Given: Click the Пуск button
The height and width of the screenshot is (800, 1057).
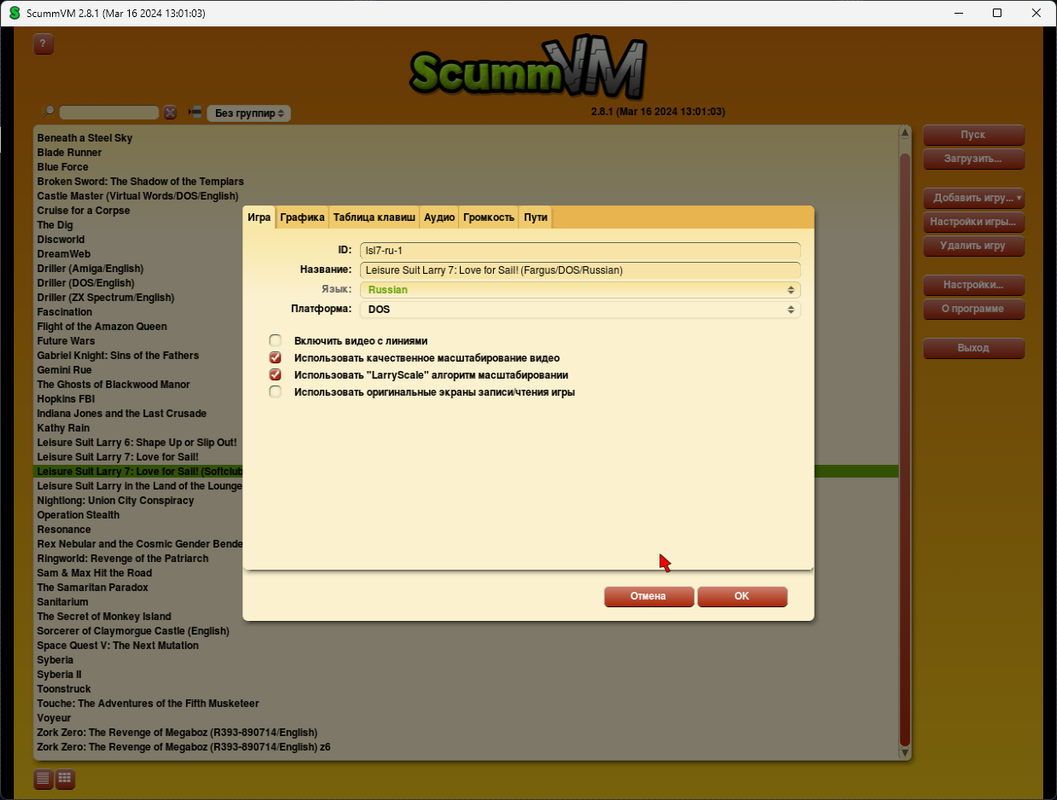Looking at the screenshot, I should [973, 135].
